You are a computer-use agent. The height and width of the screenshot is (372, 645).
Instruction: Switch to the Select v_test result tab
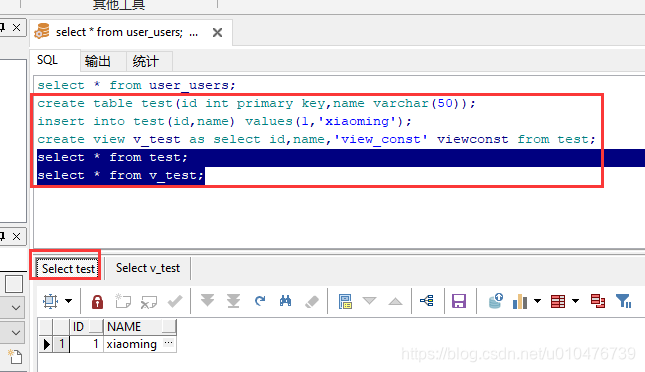point(148,268)
